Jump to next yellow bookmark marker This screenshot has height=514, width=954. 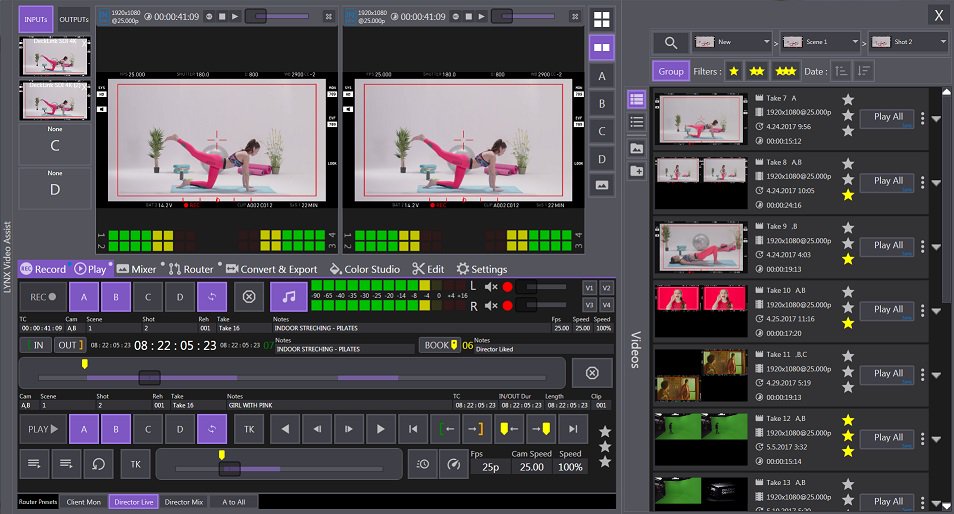point(541,429)
